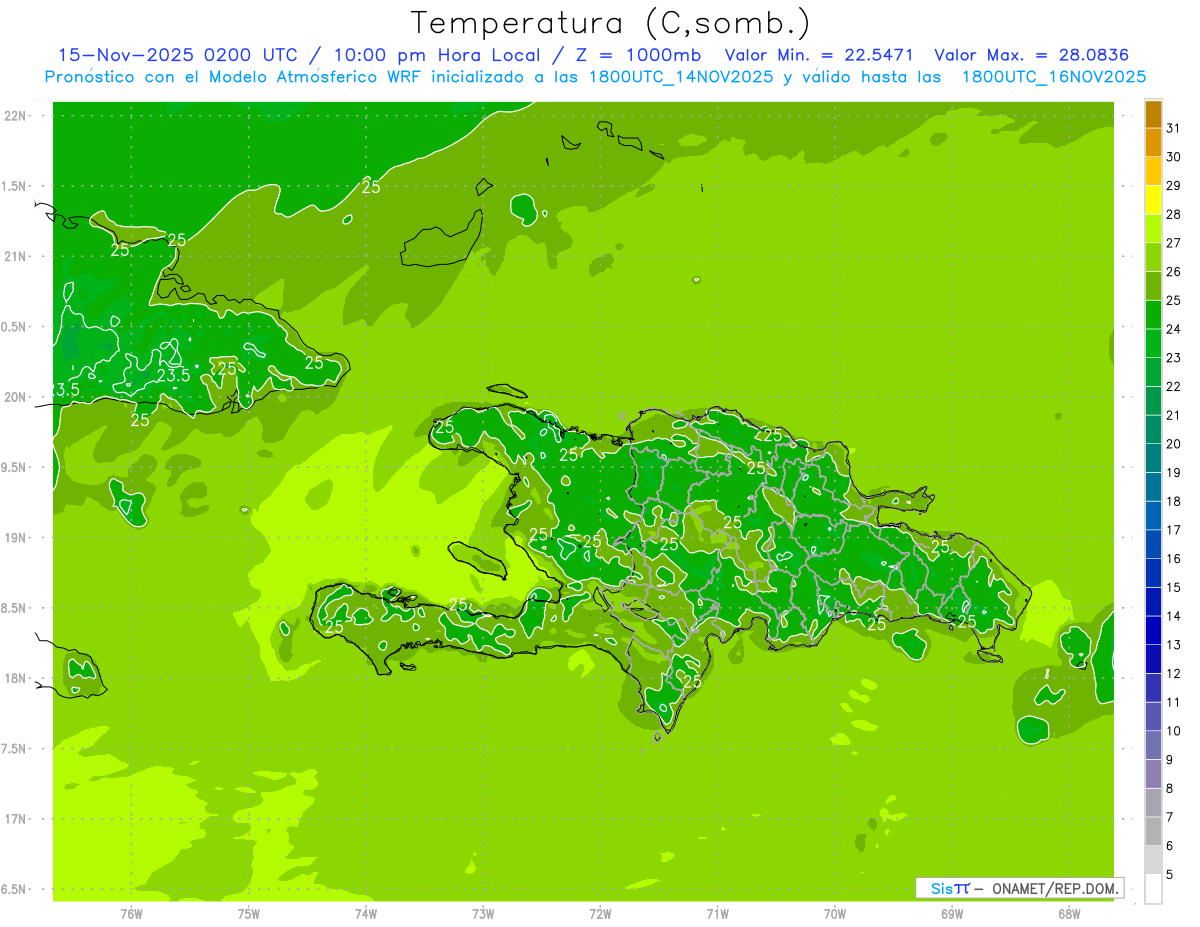Click the '17N' latitude axis label
This screenshot has height=927, width=1200.
(x=14, y=819)
